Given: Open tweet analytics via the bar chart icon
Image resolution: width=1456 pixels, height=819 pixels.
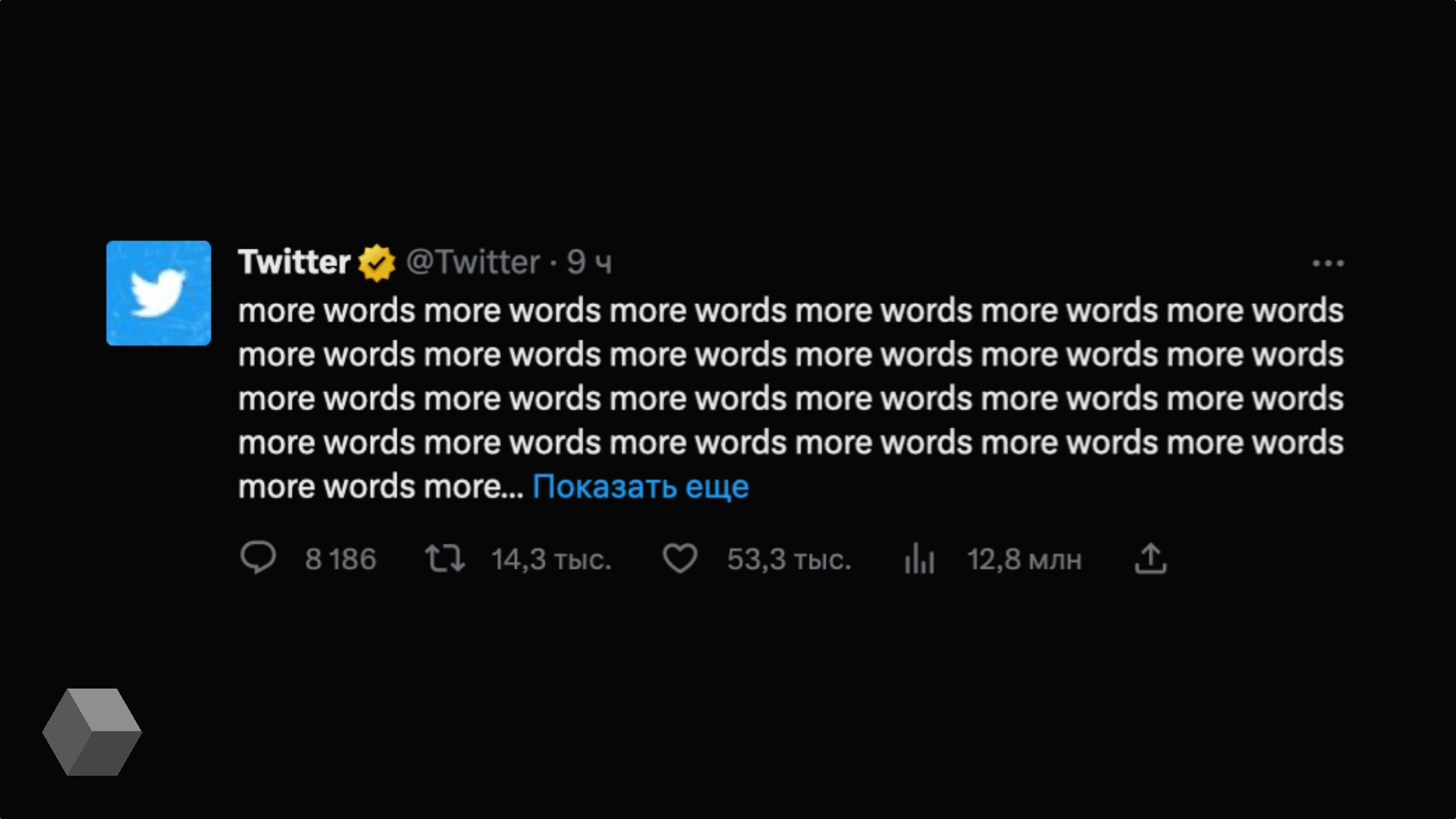Looking at the screenshot, I should click(x=918, y=559).
